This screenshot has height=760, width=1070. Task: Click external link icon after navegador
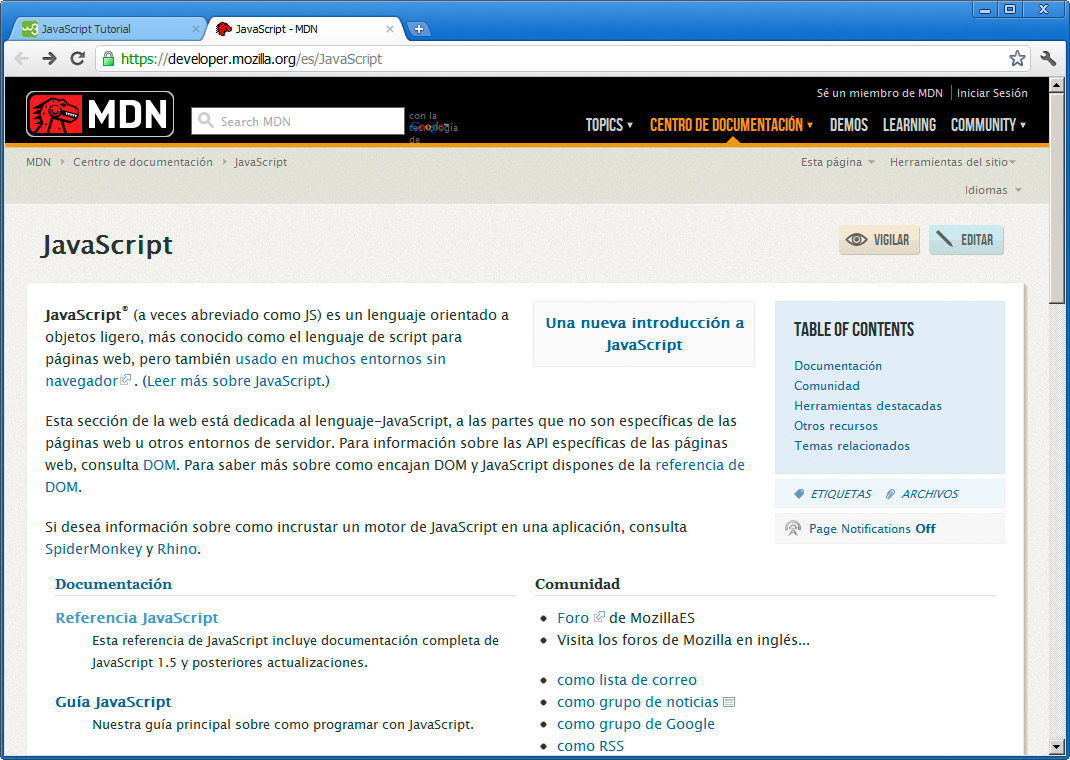[126, 380]
